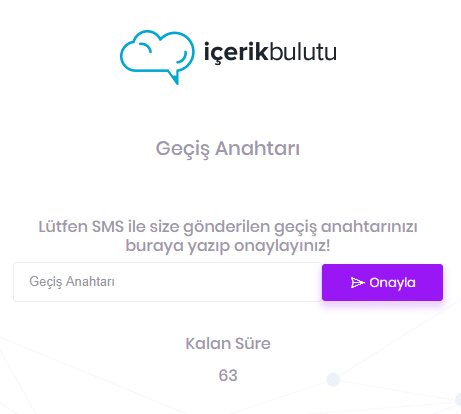Click the bold "içerik" logo text
The image size is (461, 414).
point(236,52)
